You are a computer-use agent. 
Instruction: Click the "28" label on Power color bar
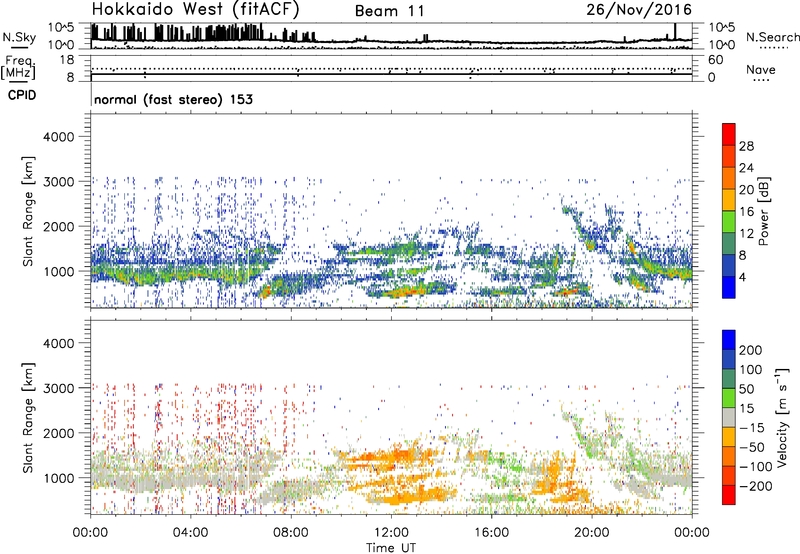pos(746,146)
